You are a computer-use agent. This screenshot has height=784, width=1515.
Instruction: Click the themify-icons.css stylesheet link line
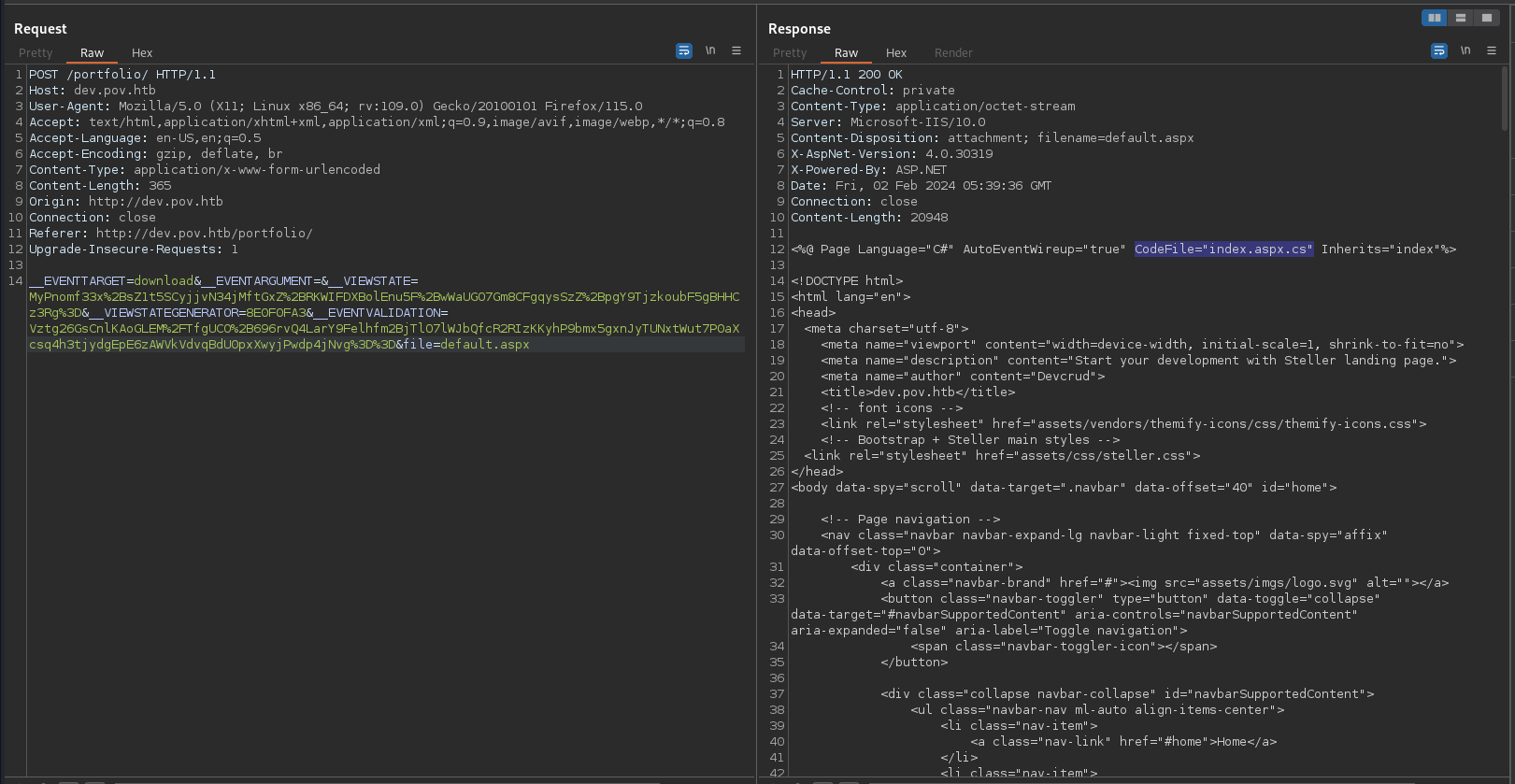click(x=1123, y=424)
